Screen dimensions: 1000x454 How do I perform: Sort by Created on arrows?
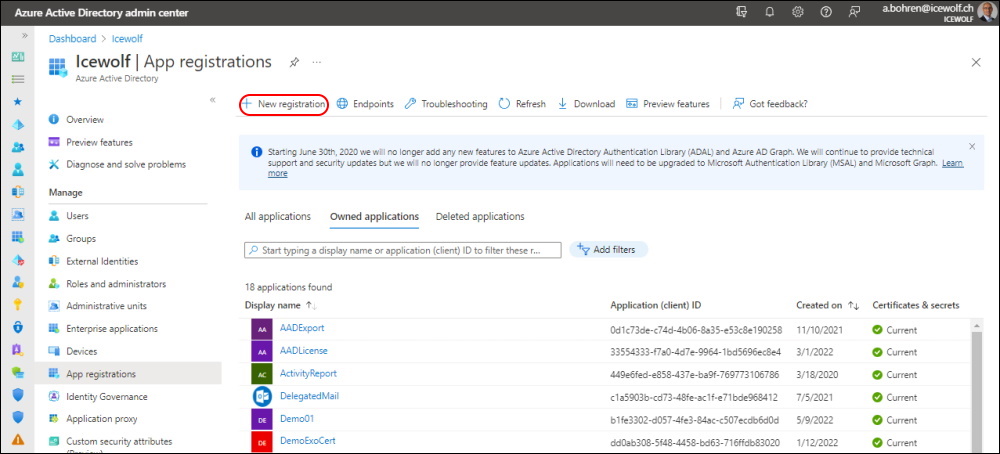(853, 305)
